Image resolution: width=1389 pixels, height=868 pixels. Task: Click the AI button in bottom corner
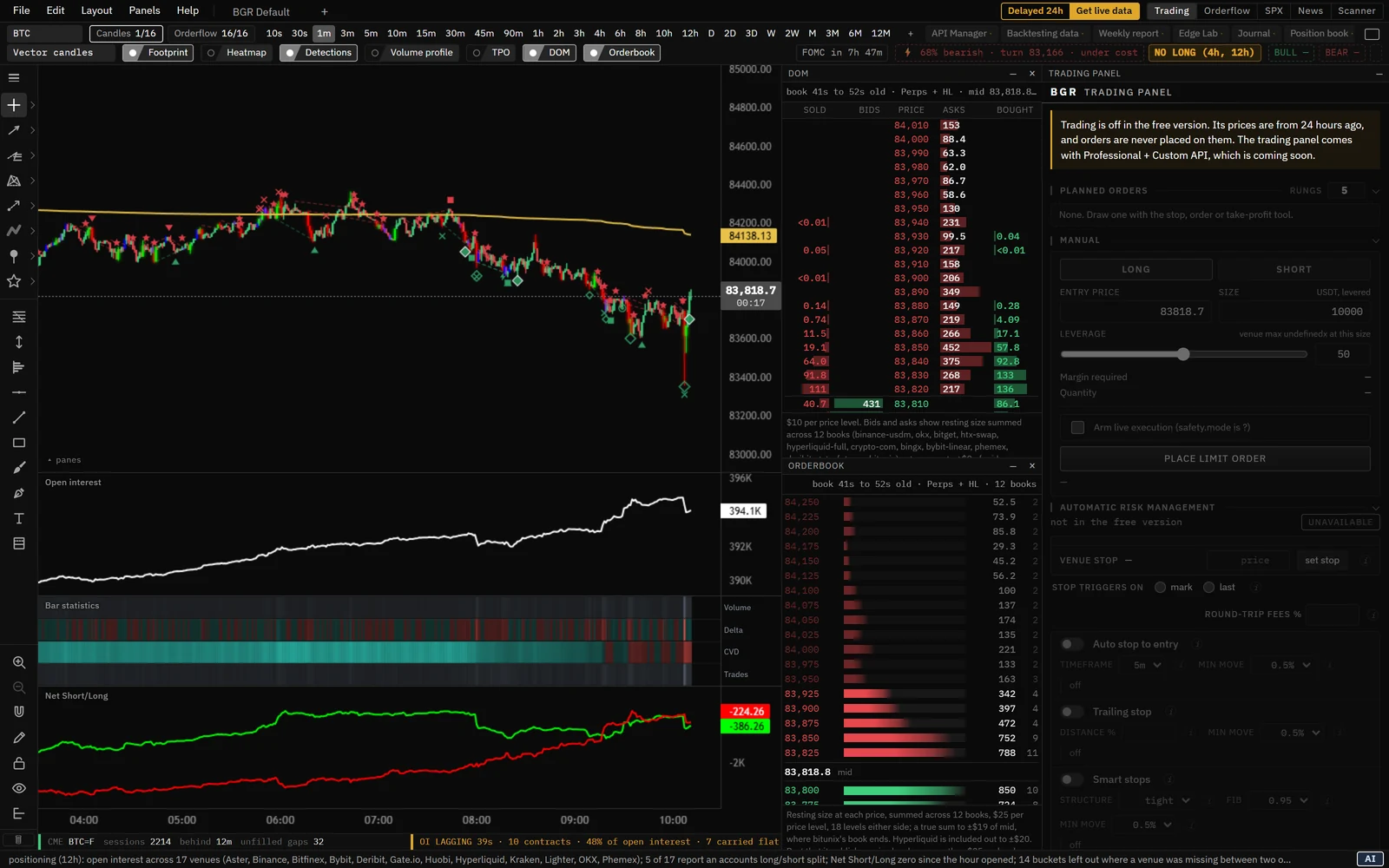[x=1370, y=858]
